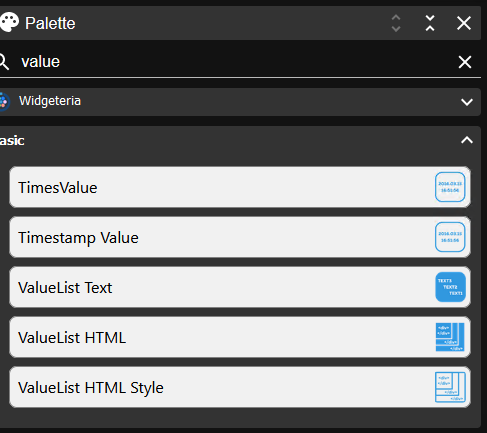Select the ValueList HTML Style widget
487x433 pixels.
[x=240, y=387]
